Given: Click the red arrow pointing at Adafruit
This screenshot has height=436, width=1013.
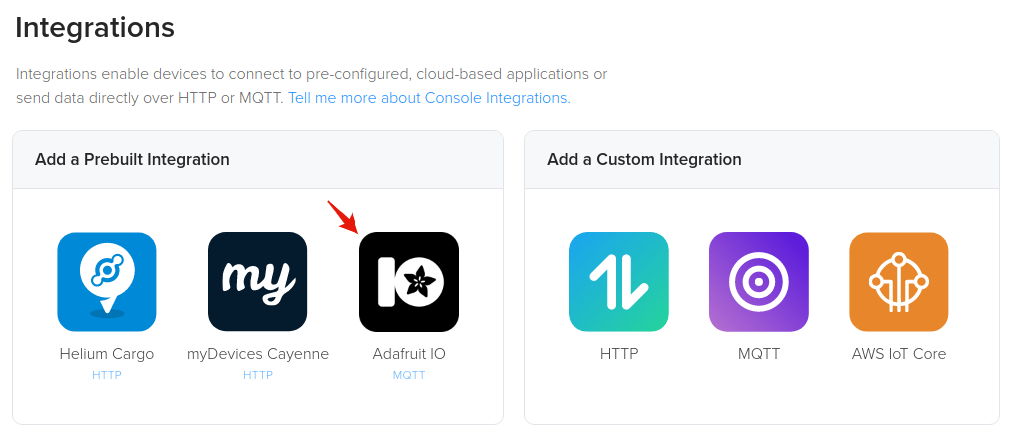Looking at the screenshot, I should (342, 215).
